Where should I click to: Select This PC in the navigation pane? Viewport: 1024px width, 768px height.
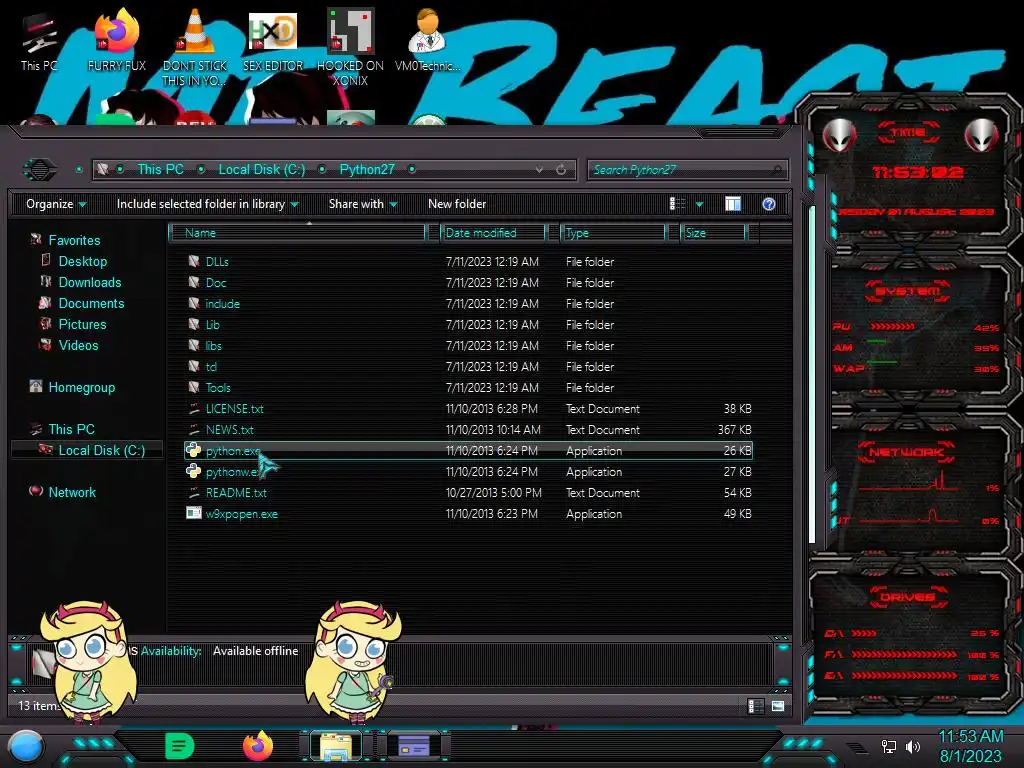(x=71, y=429)
